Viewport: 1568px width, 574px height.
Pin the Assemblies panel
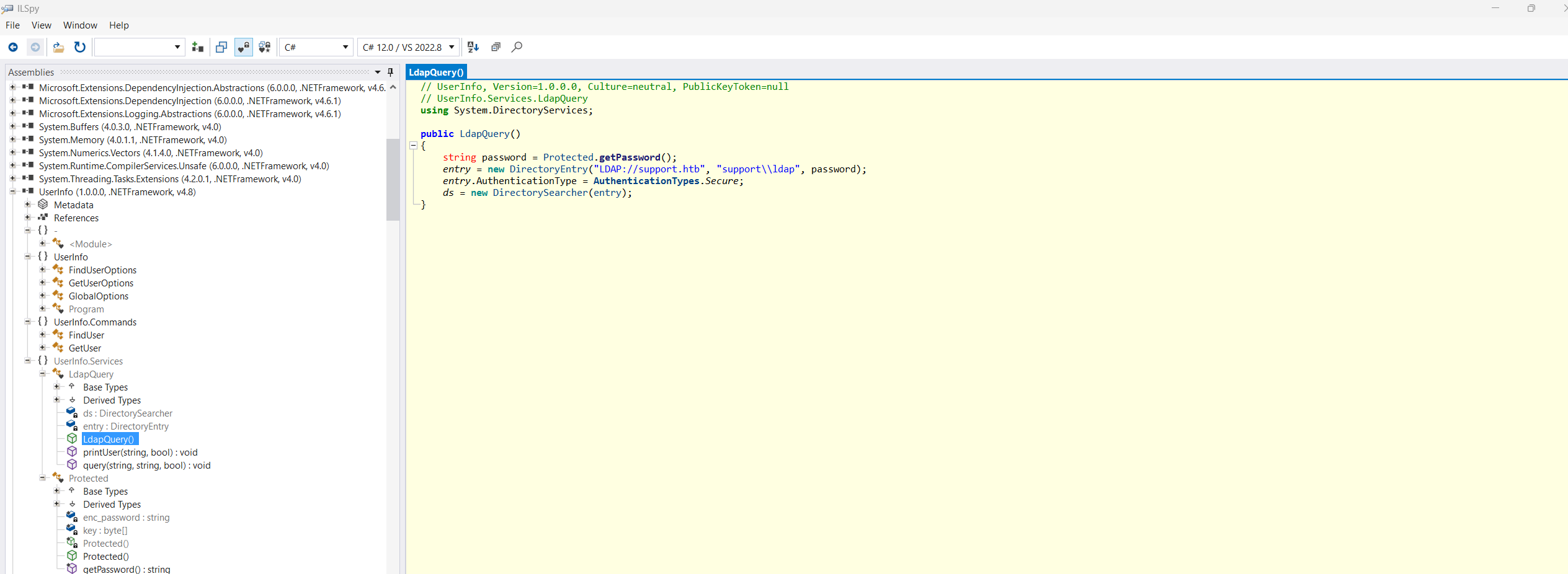[390, 73]
